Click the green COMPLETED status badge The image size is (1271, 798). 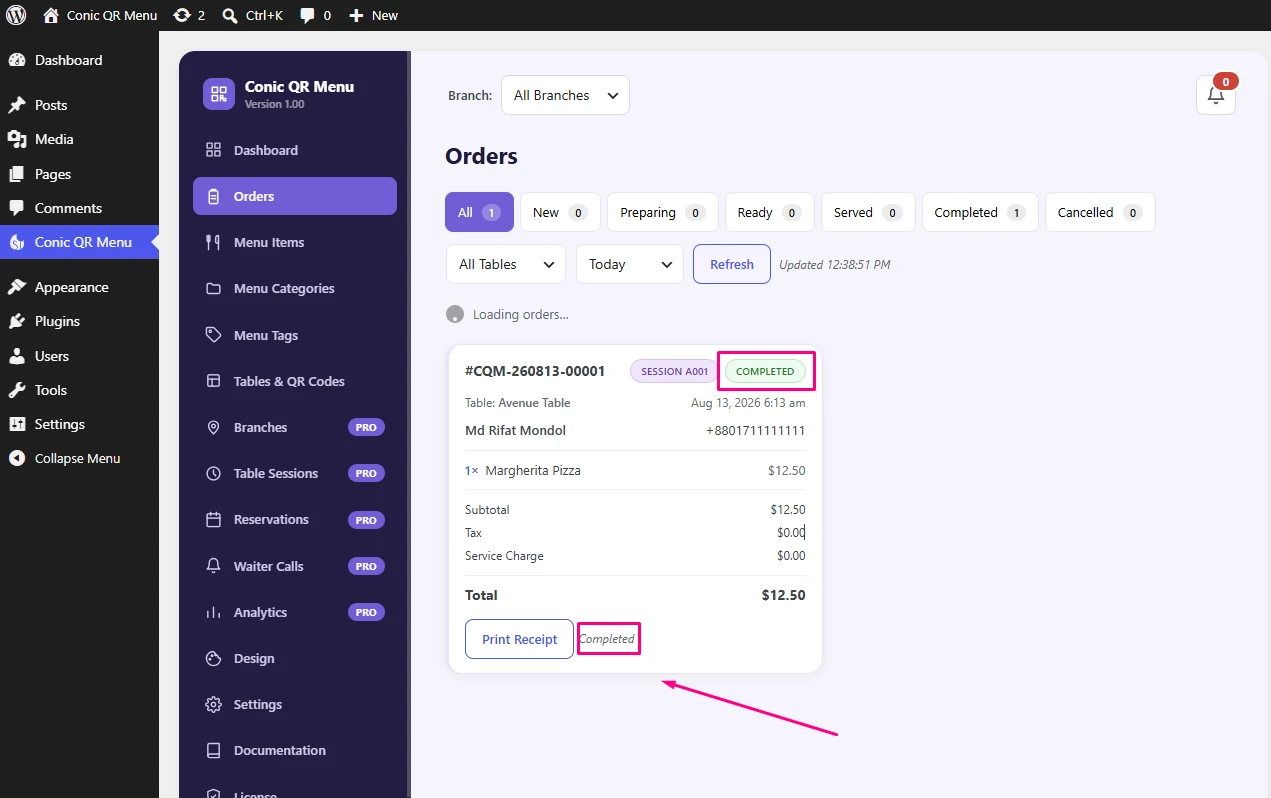coord(765,371)
